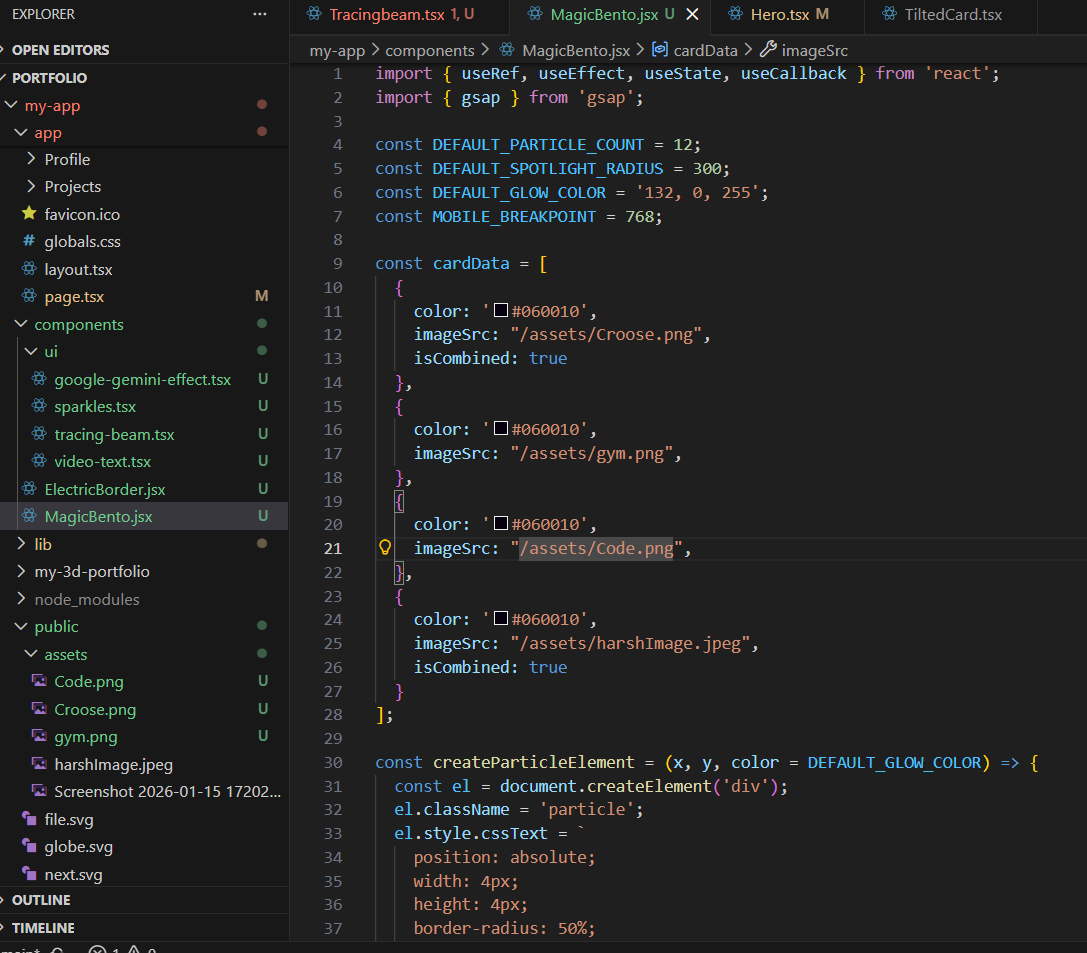1087x953 pixels.
Task: Click the color swatch on line 11
Action: (501, 311)
